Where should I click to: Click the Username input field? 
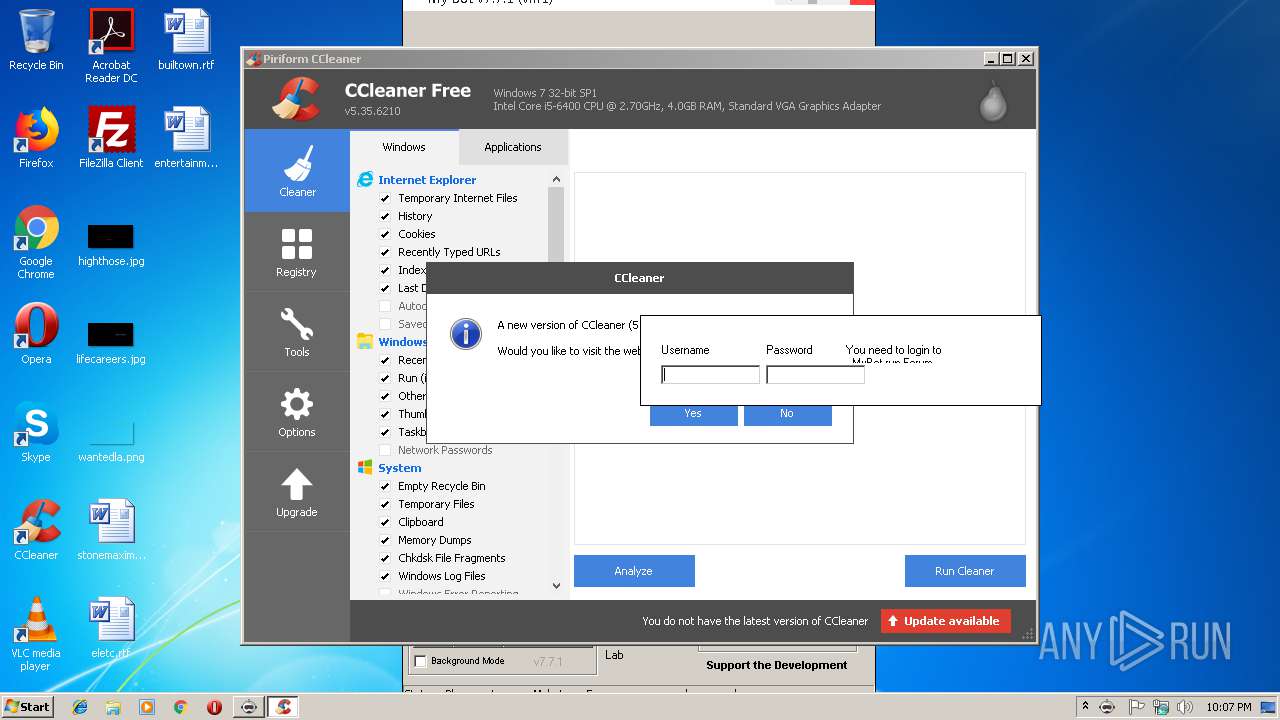click(711, 375)
